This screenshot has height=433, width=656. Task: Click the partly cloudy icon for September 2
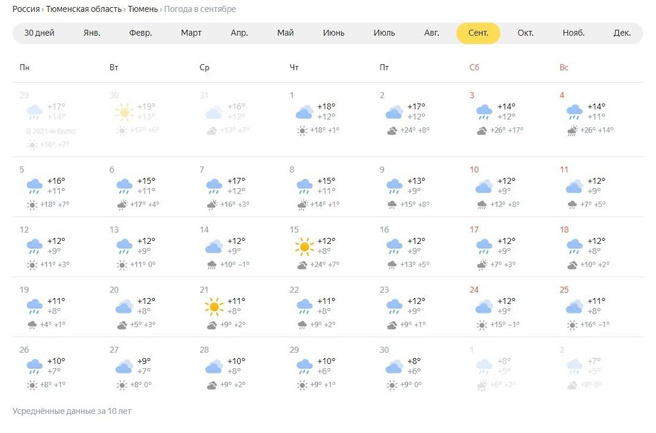coord(394,112)
